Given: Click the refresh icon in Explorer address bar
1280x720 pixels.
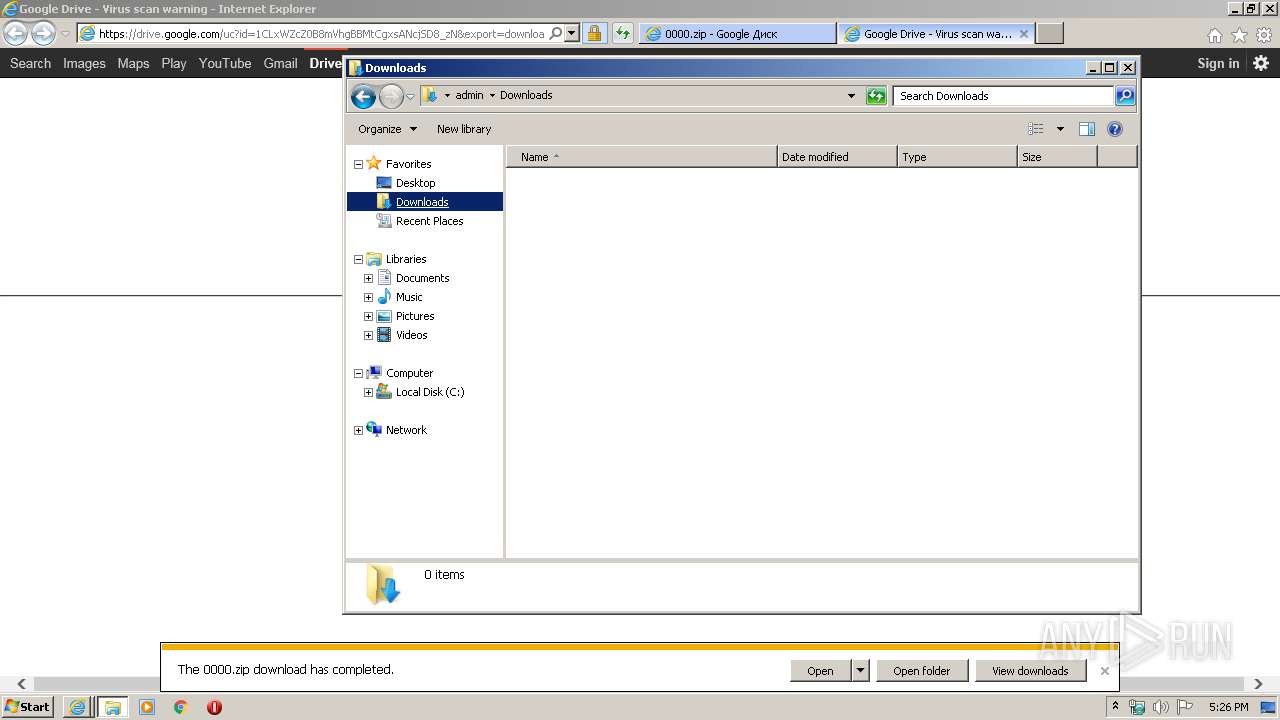Looking at the screenshot, I should tap(876, 96).
